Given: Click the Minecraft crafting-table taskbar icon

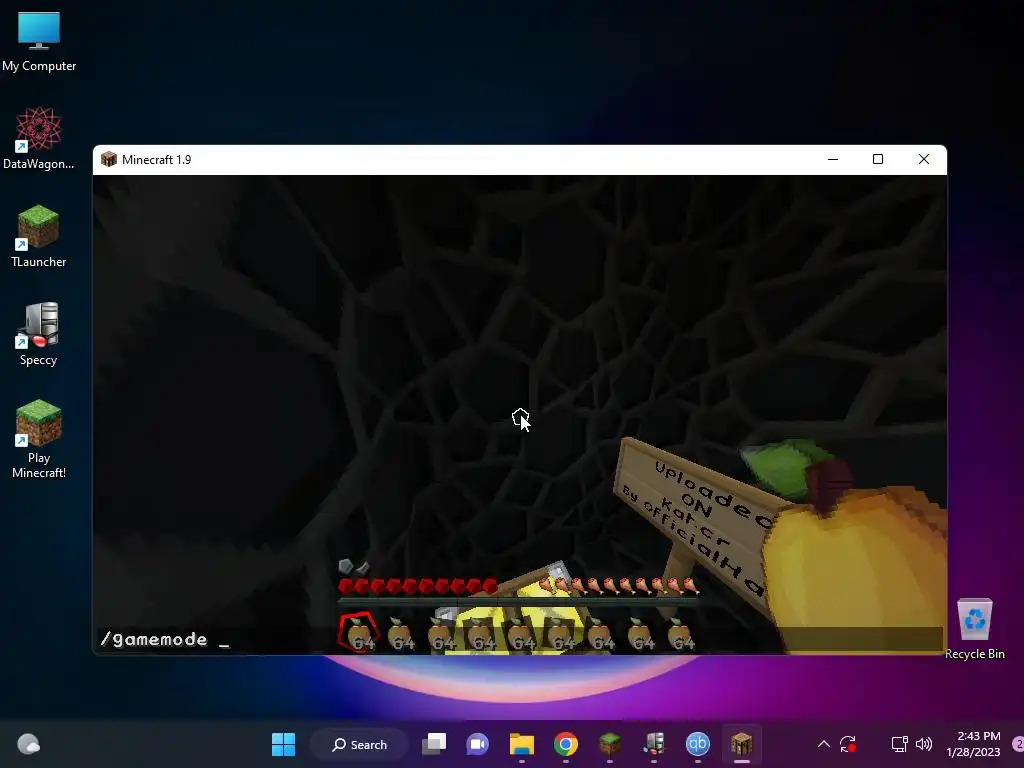Looking at the screenshot, I should click(x=742, y=744).
